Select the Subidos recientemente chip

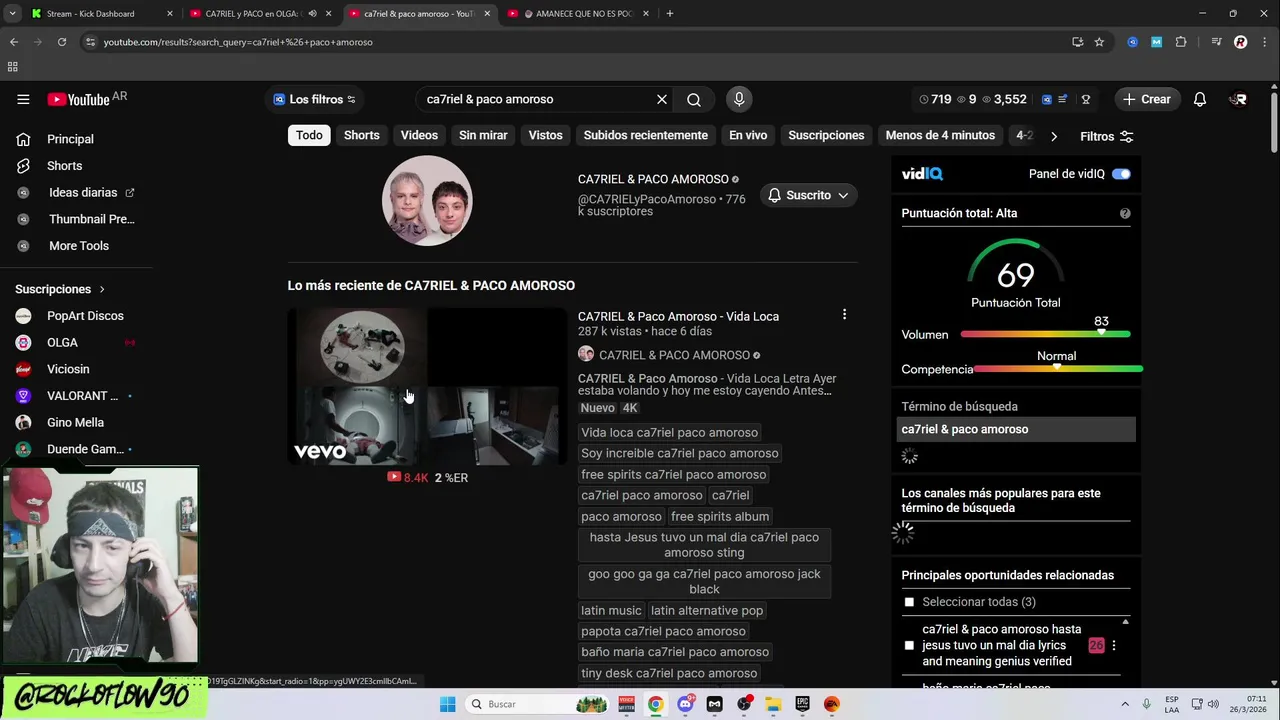pyautogui.click(x=646, y=135)
